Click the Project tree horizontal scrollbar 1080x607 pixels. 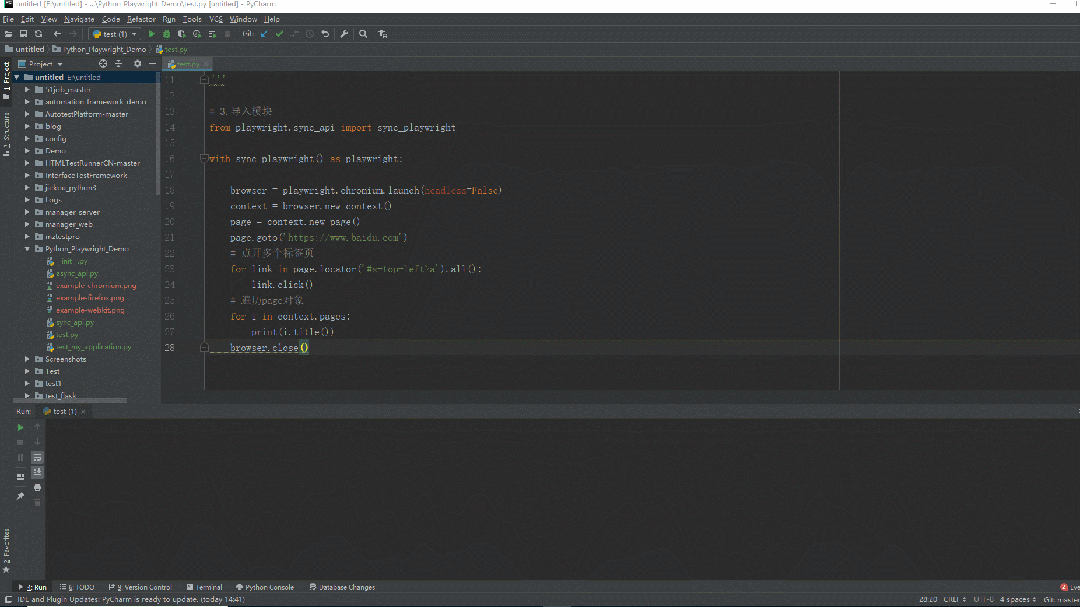pos(70,400)
